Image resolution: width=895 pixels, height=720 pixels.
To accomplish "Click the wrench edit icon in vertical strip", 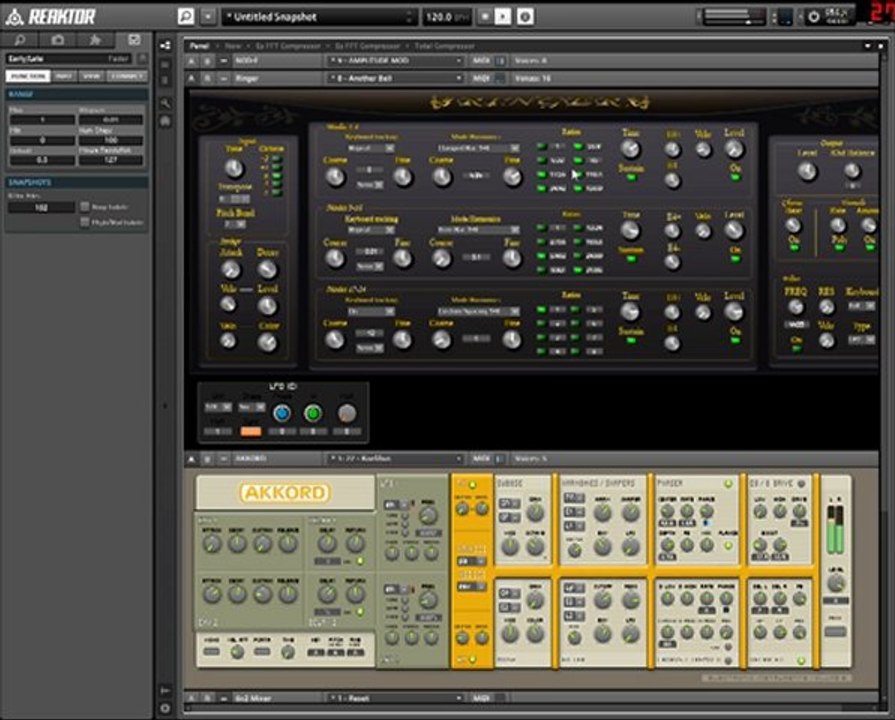I will [165, 103].
